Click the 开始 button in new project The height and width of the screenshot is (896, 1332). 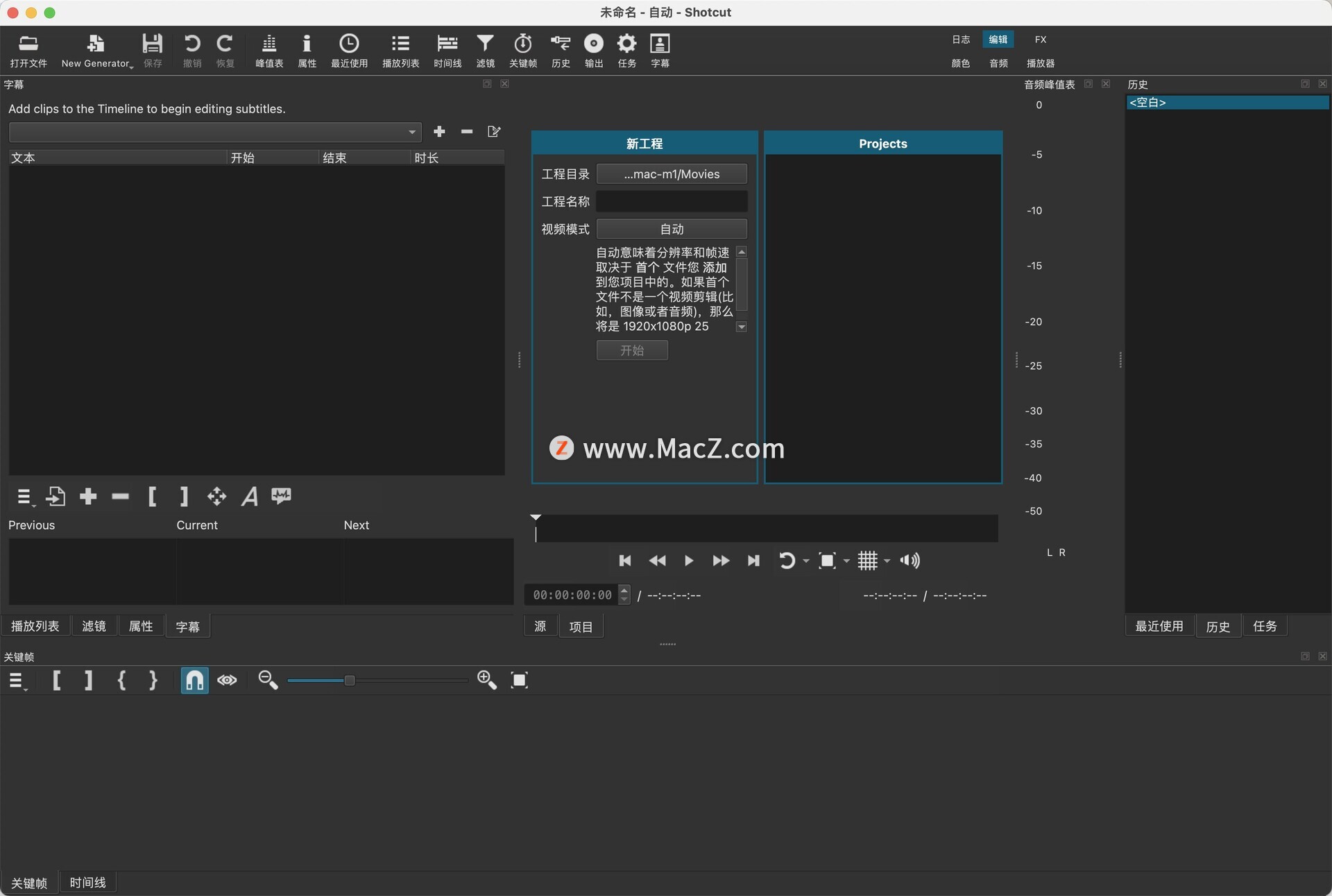(x=632, y=350)
